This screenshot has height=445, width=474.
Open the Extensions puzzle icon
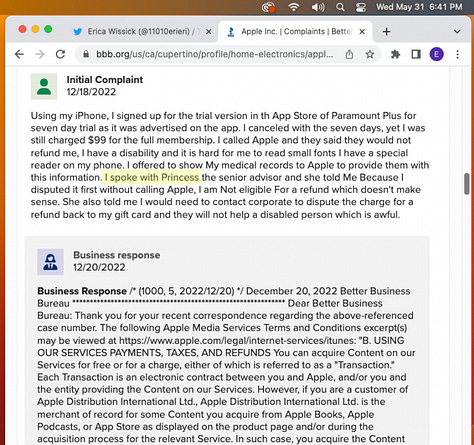pos(395,54)
